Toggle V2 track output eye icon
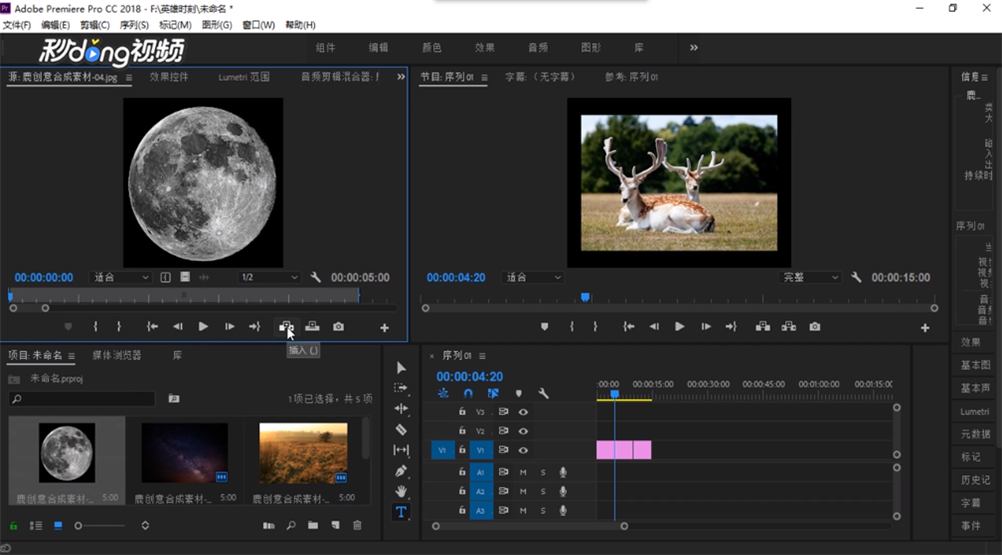The image size is (1002, 555). [x=523, y=431]
